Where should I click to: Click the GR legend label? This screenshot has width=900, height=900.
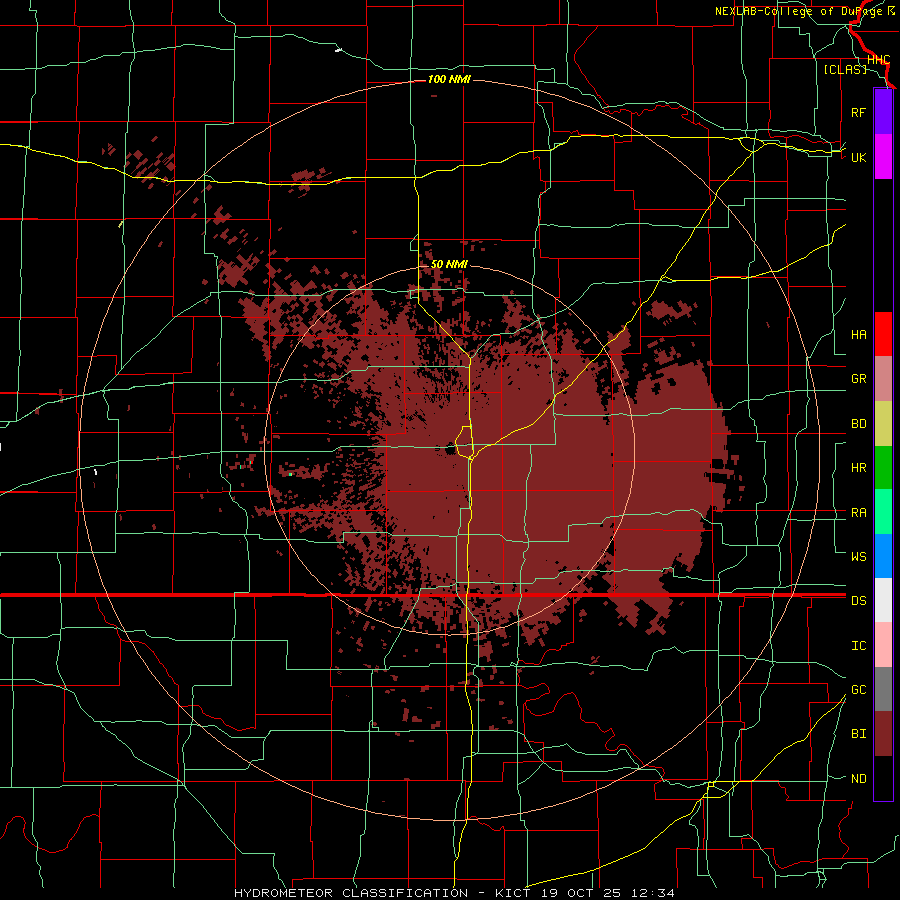click(858, 379)
